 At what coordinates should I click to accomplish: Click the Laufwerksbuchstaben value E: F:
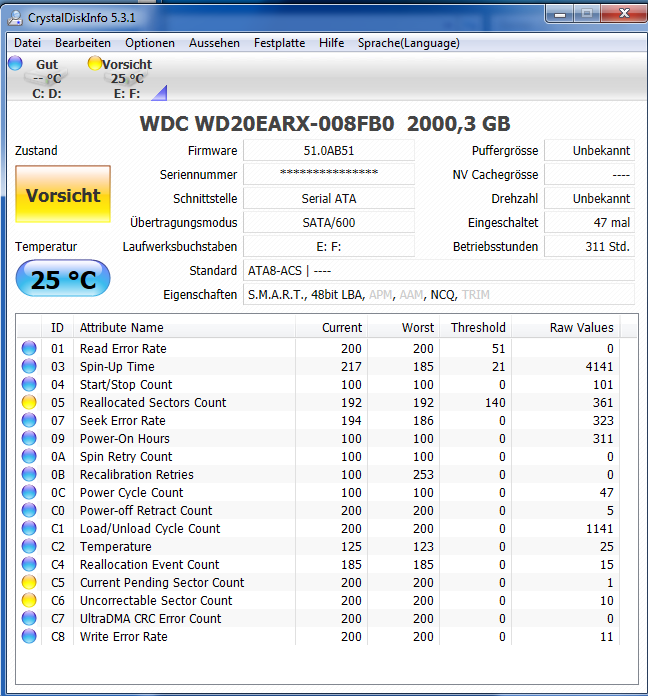click(x=329, y=246)
